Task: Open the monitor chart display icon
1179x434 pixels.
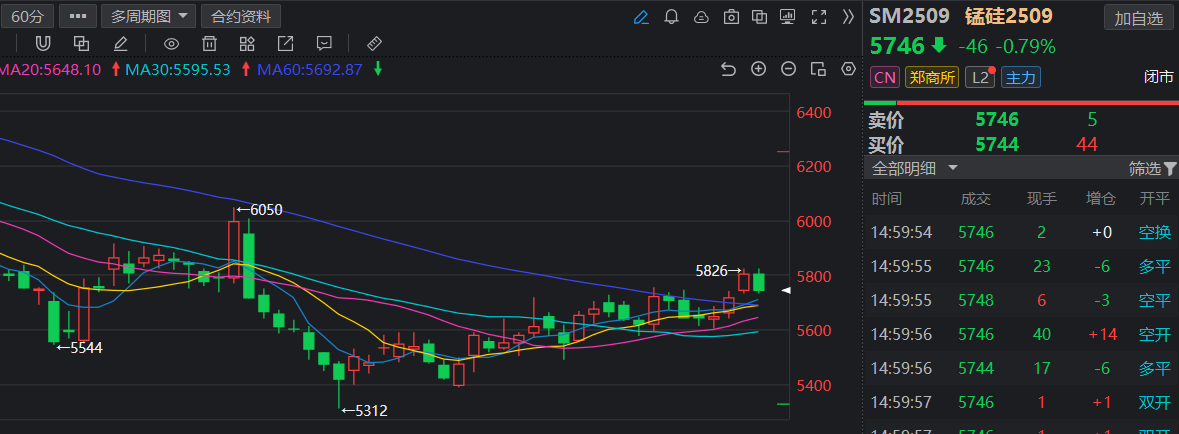Action: tap(788, 17)
